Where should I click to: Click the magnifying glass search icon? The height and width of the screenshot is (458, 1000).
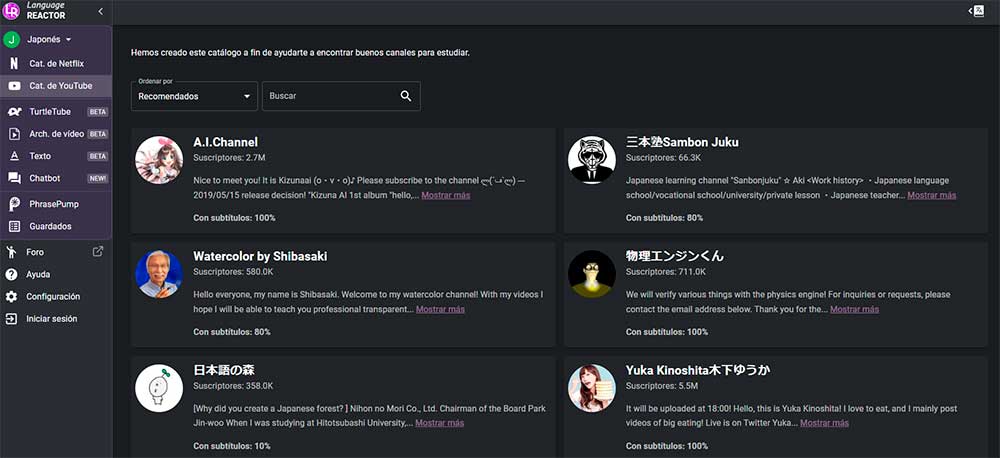tap(406, 96)
